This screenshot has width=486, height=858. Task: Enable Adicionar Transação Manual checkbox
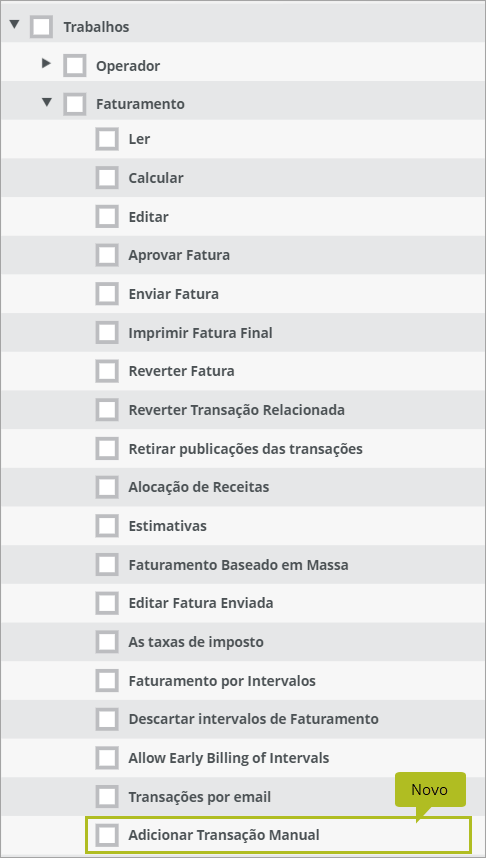107,835
